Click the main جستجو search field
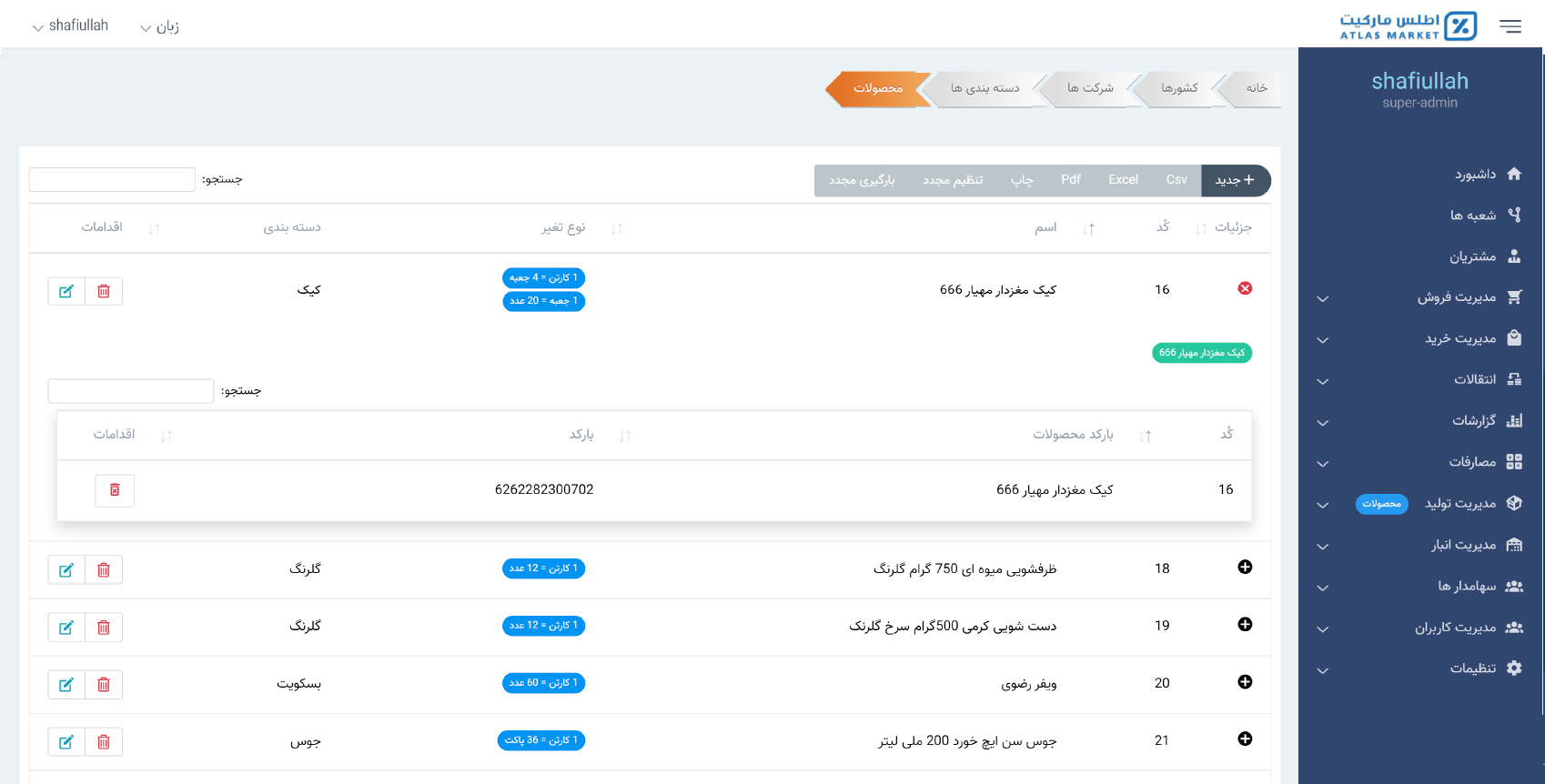1545x784 pixels. 112,179
